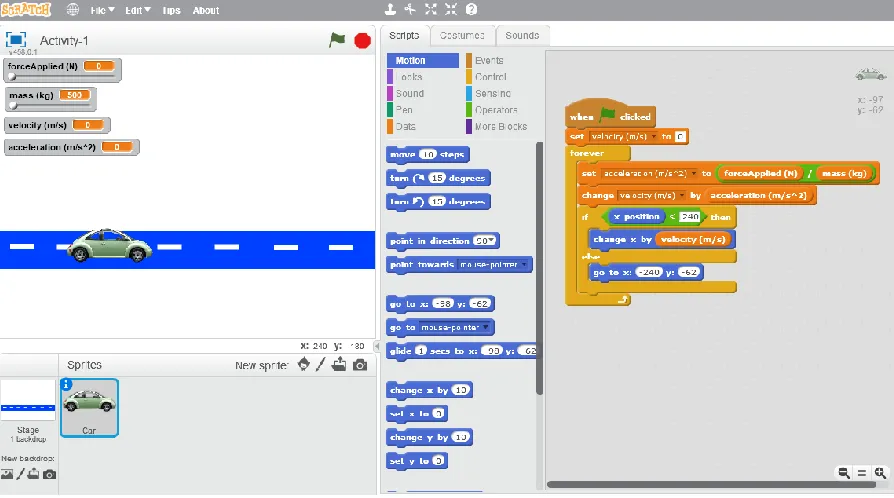Screen dimensions: 894x498
Task: Create new sprite from camera
Action: (x=360, y=365)
